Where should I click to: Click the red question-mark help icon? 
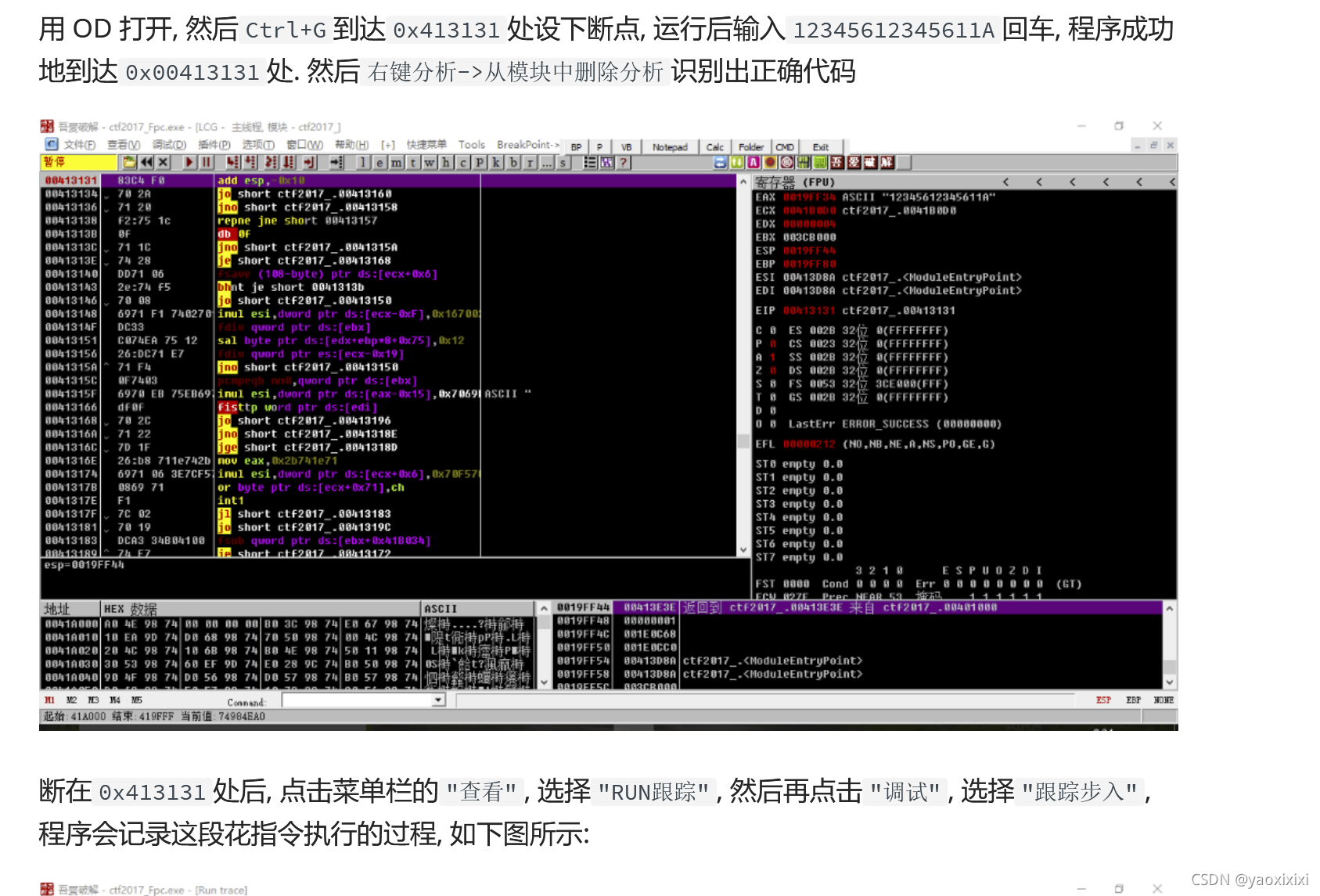pos(624,162)
